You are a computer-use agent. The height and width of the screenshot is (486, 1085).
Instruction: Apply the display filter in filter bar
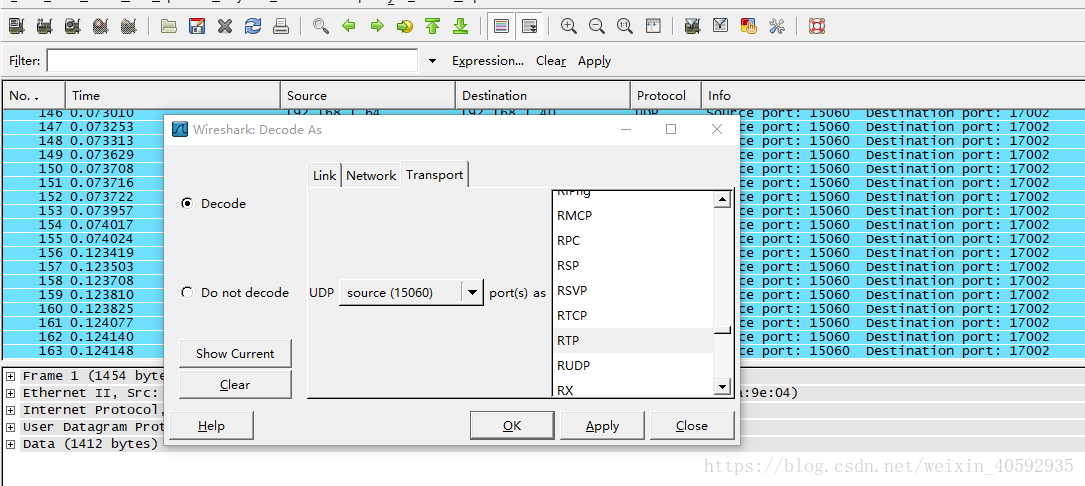[x=594, y=61]
